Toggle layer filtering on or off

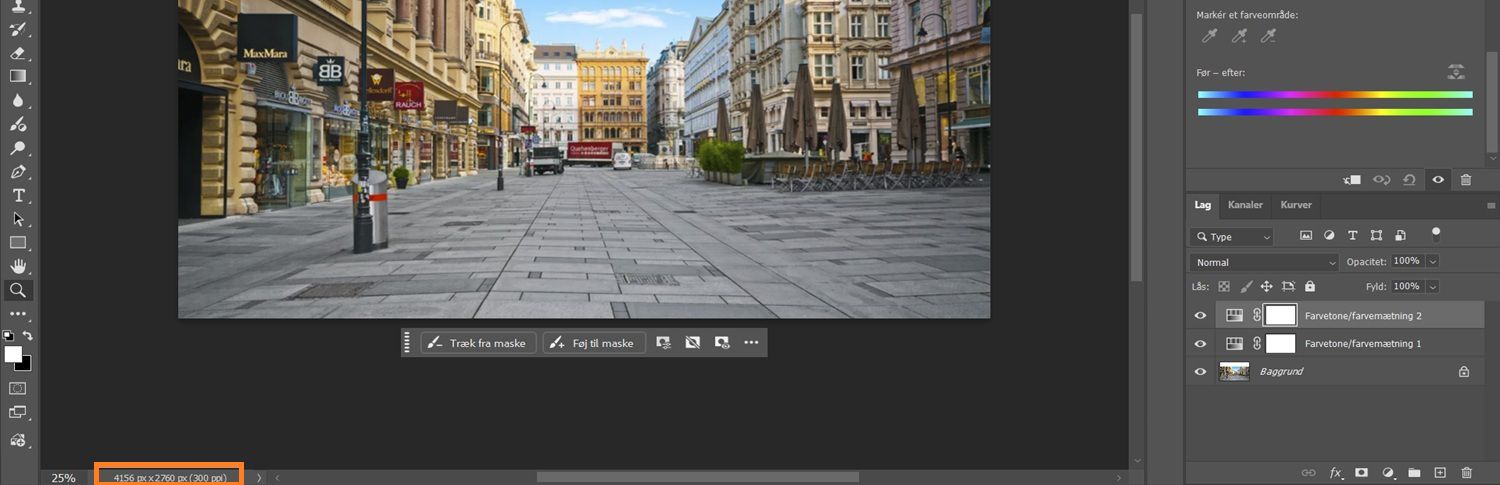click(1436, 234)
